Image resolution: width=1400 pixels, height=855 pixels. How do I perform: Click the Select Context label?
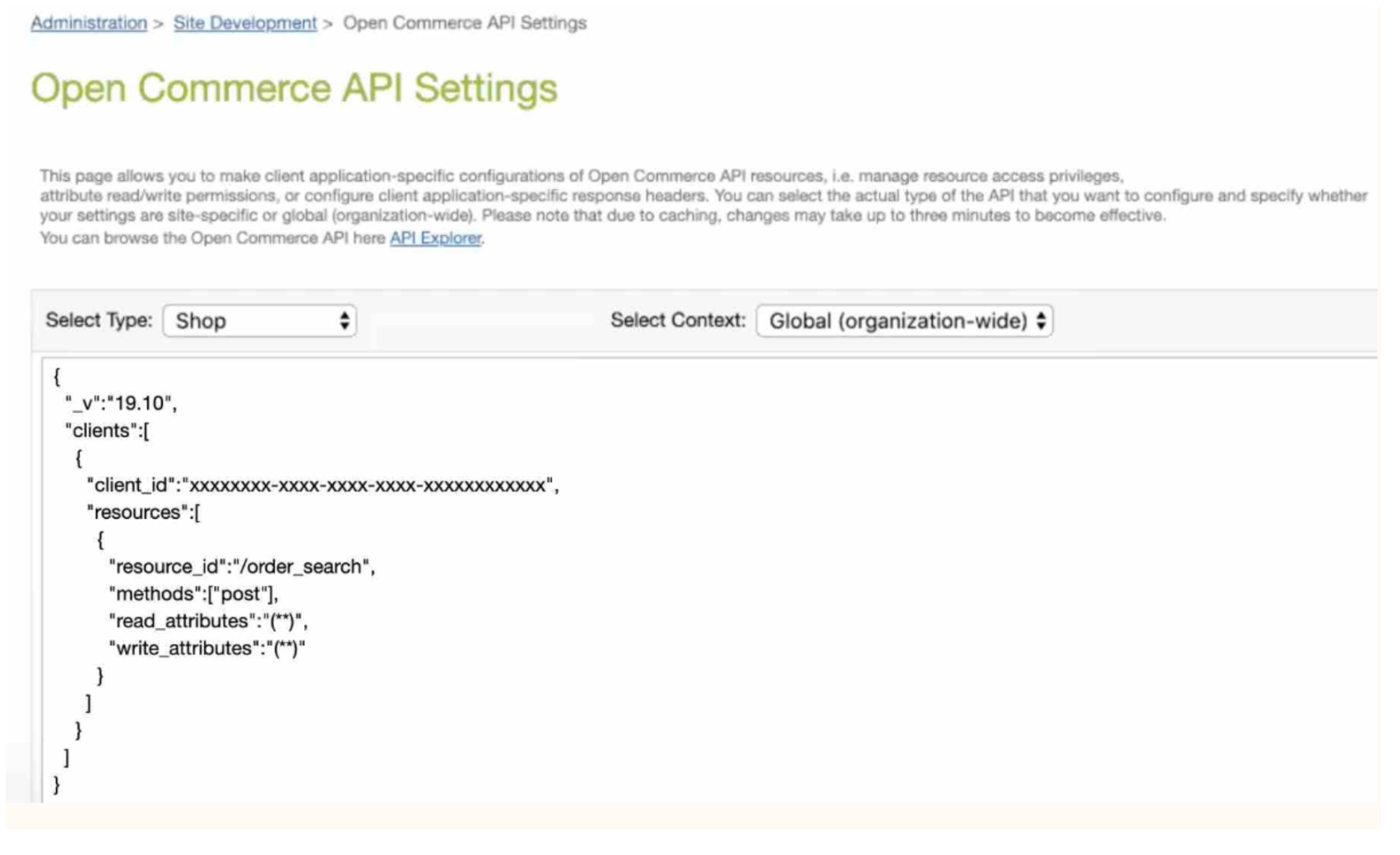[x=677, y=321]
